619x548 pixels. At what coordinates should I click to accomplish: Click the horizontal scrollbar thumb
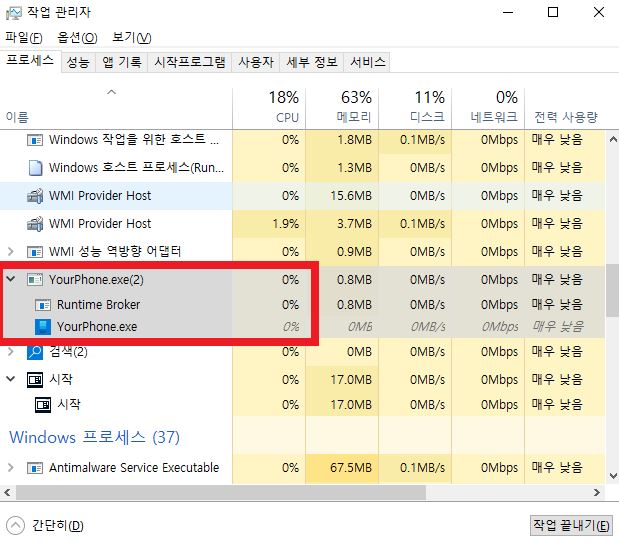click(221, 492)
